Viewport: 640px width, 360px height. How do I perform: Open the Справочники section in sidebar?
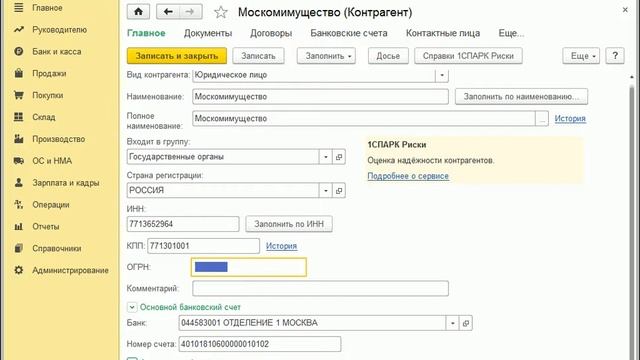click(57, 248)
